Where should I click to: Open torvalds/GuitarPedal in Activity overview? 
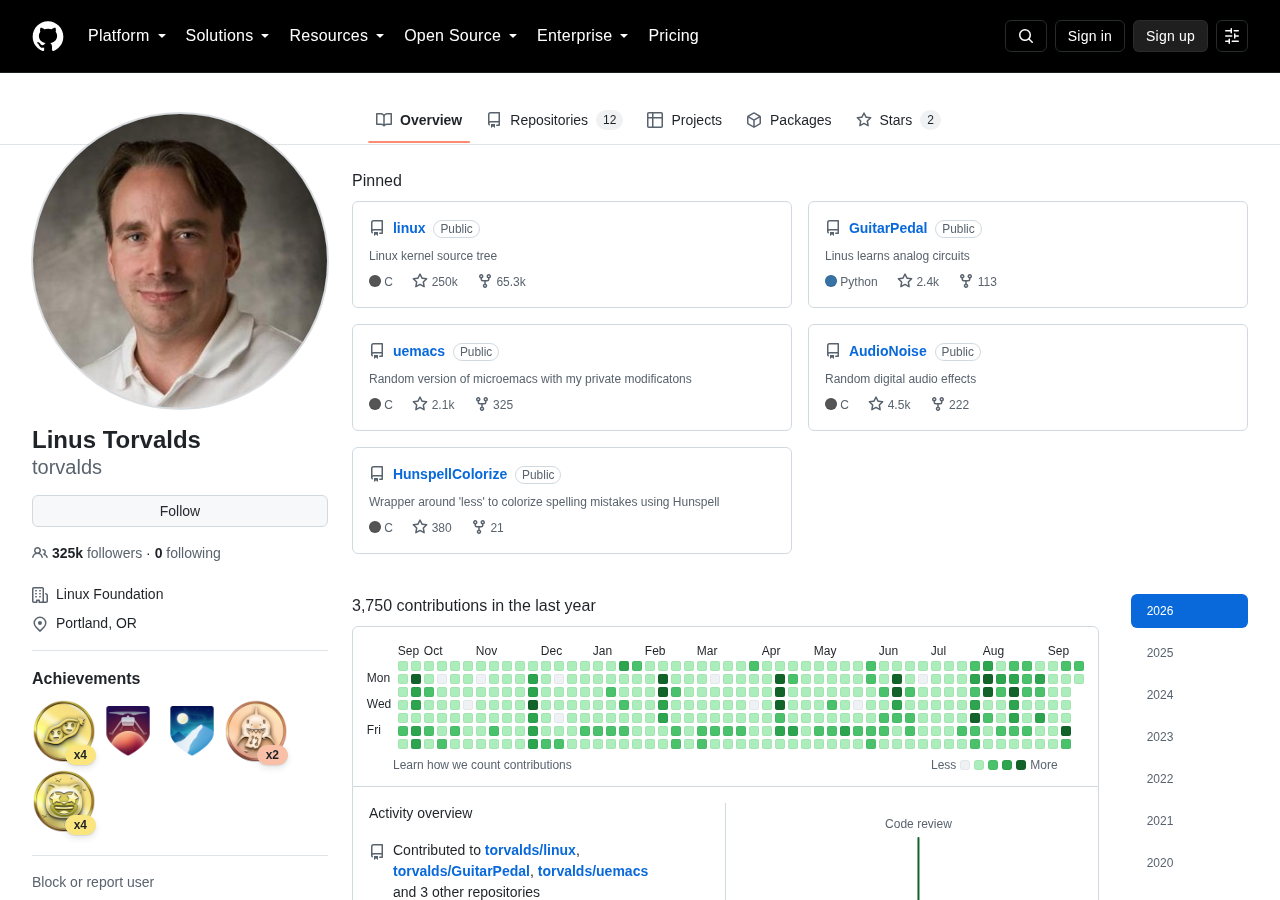point(461,871)
